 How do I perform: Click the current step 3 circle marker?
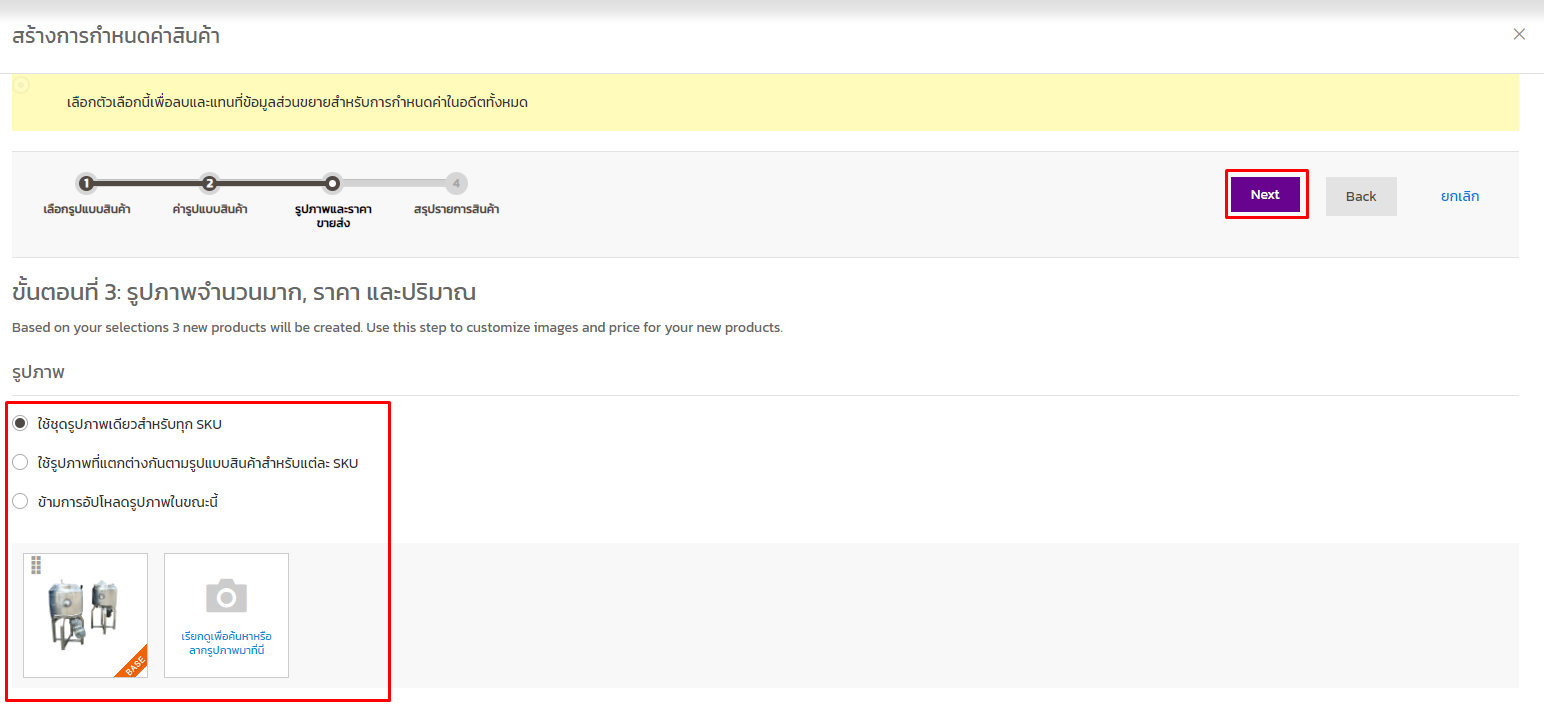[x=332, y=183]
